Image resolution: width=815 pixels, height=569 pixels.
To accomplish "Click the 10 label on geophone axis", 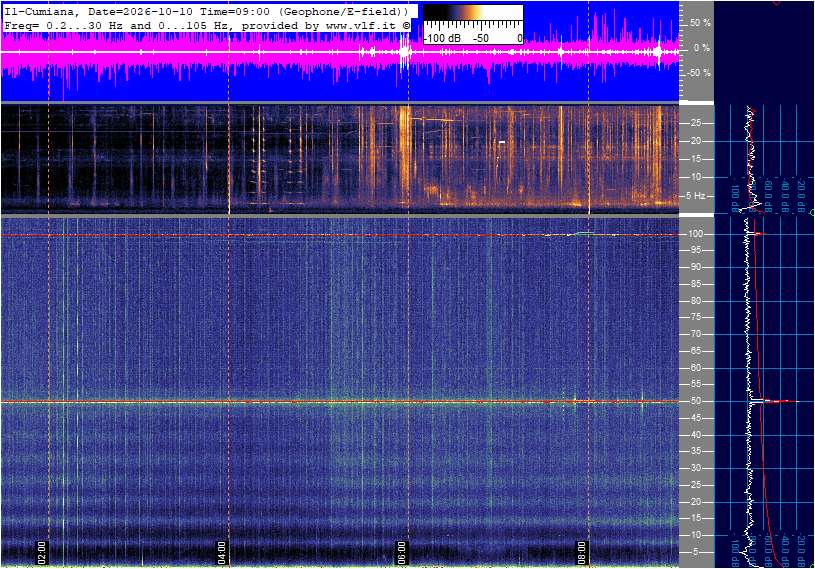I will tap(695, 177).
